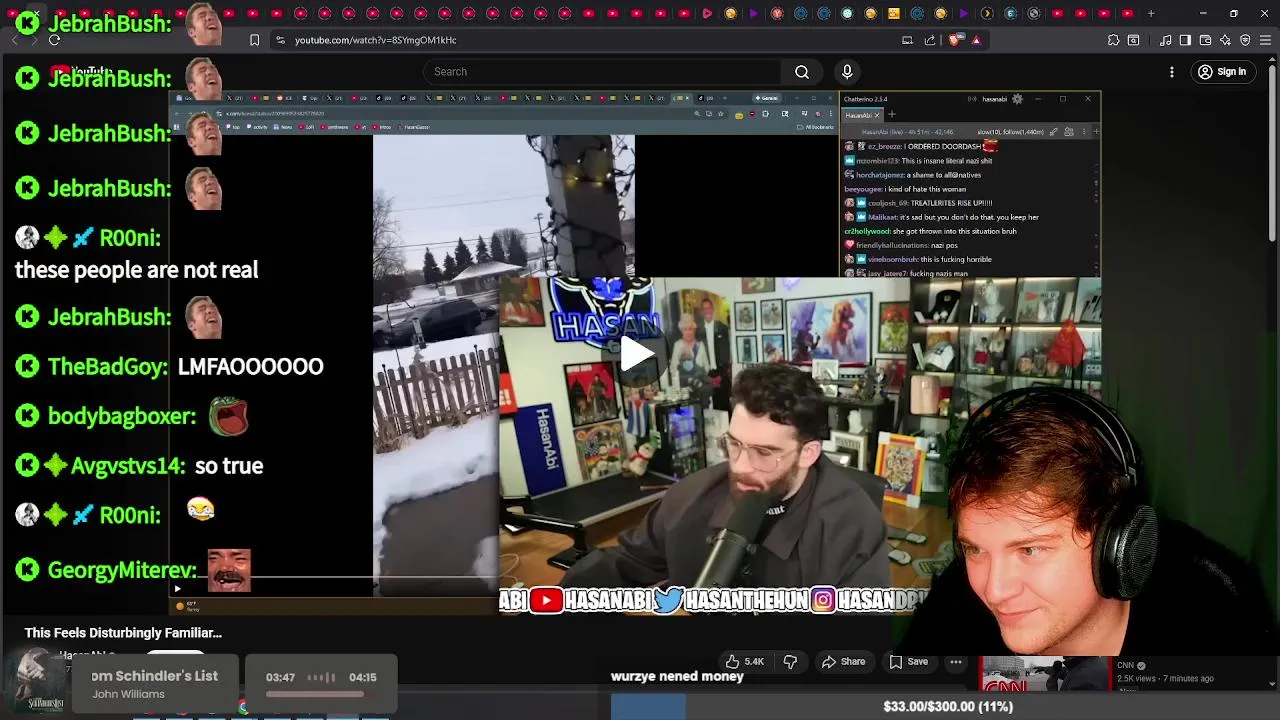Image resolution: width=1280 pixels, height=720 pixels.
Task: Open YouTube settings three-dot menu
Action: pos(1172,72)
